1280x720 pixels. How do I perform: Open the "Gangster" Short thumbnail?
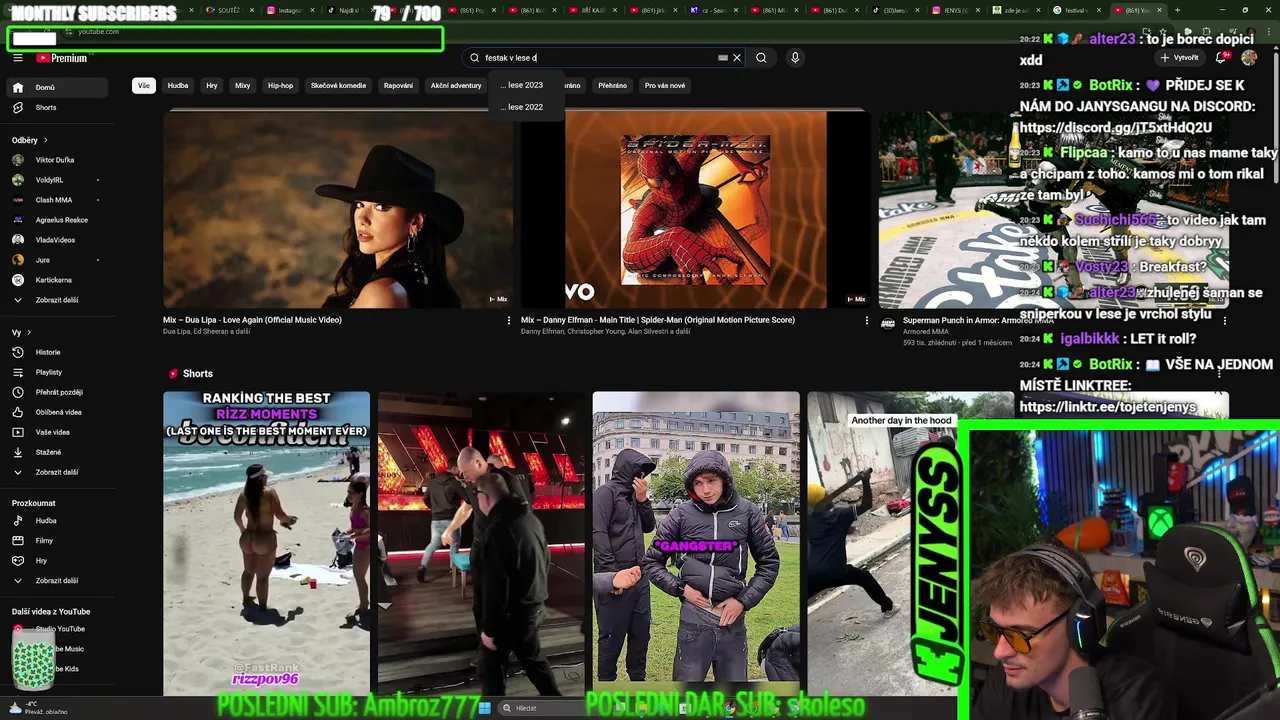(696, 543)
